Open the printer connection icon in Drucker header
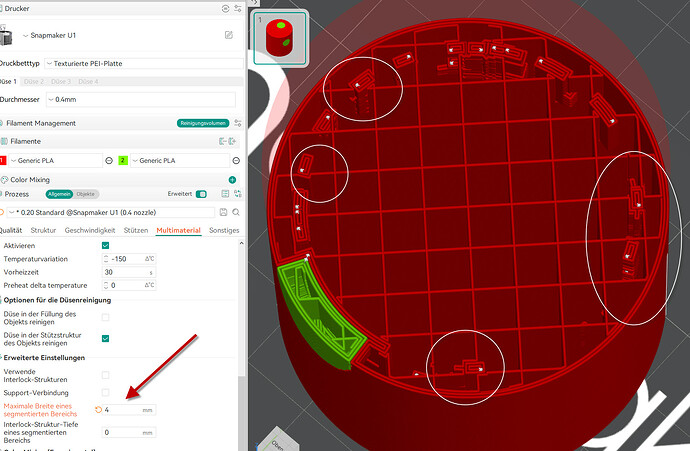Screen dimensions: 690x451 pos(225,8)
